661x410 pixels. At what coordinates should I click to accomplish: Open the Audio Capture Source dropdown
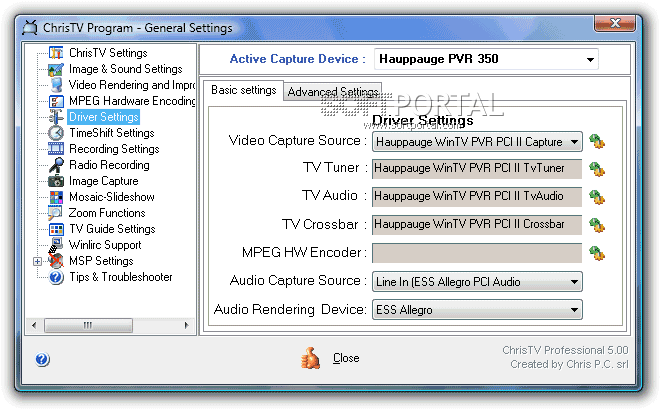pos(574,282)
